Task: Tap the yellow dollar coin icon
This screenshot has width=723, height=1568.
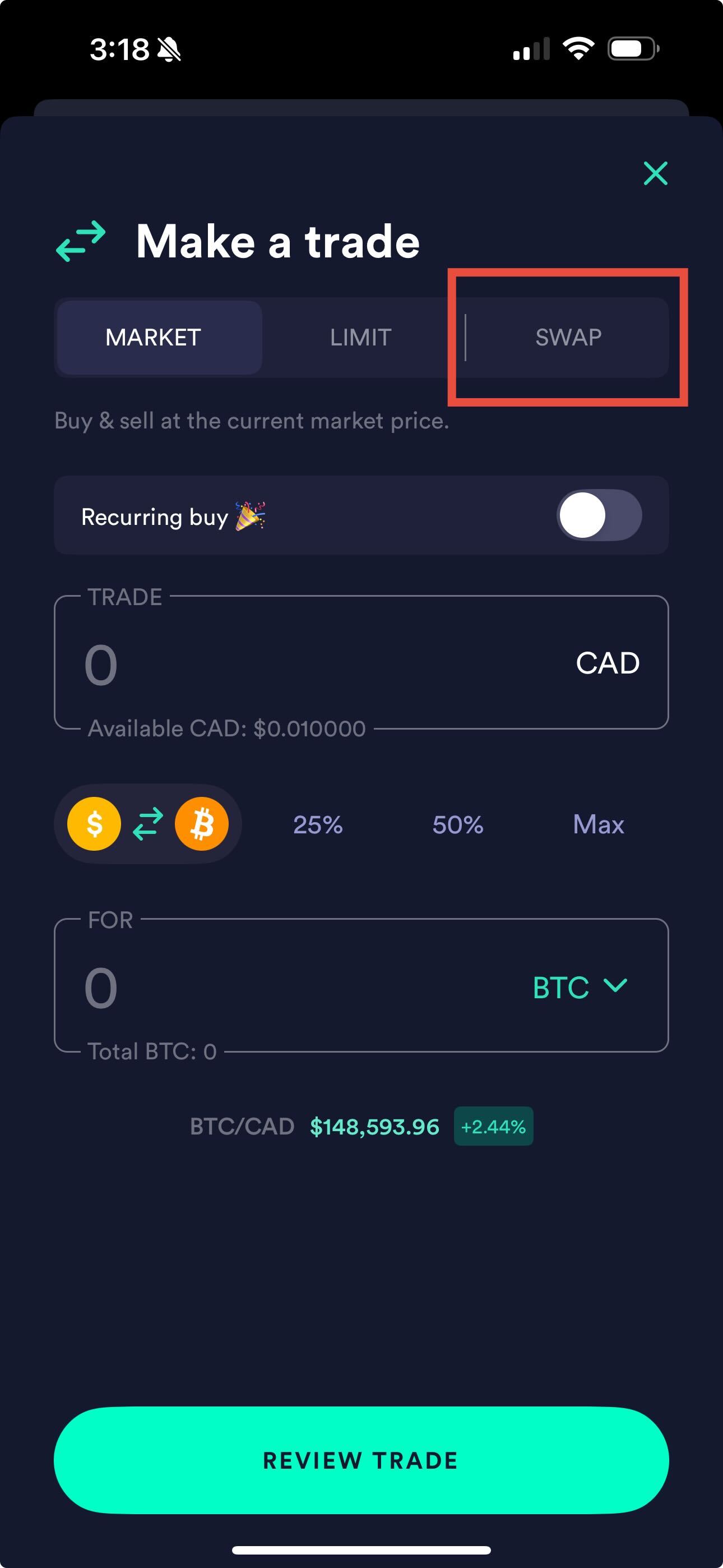Action: pos(94,824)
